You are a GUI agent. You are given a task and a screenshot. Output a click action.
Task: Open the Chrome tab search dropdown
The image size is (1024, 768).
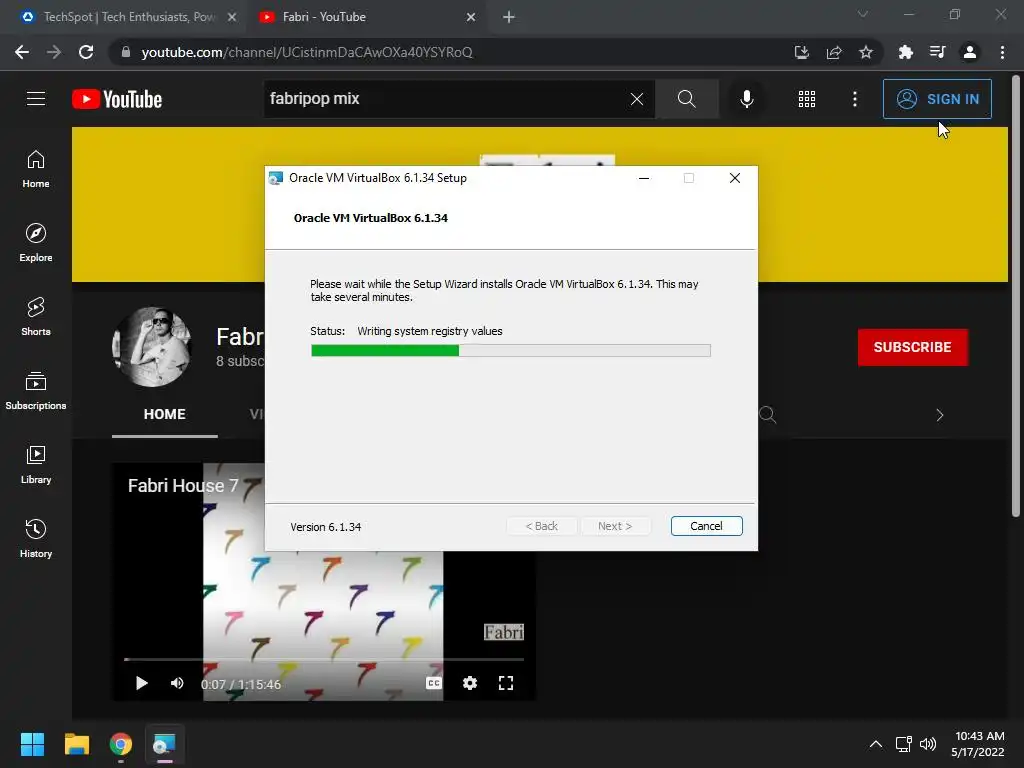tap(863, 14)
